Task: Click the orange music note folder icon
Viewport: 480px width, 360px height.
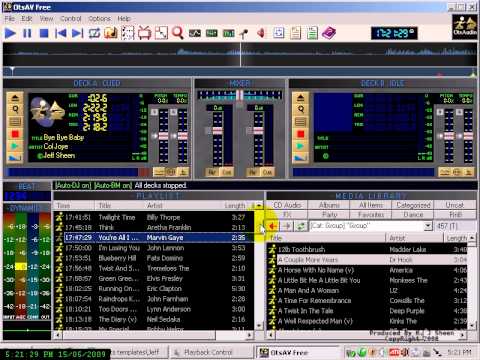Action: pyautogui.click(x=111, y=33)
